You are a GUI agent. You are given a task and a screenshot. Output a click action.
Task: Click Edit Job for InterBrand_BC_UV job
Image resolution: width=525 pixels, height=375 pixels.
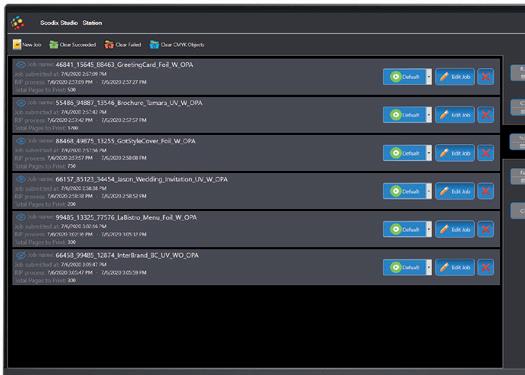(455, 268)
